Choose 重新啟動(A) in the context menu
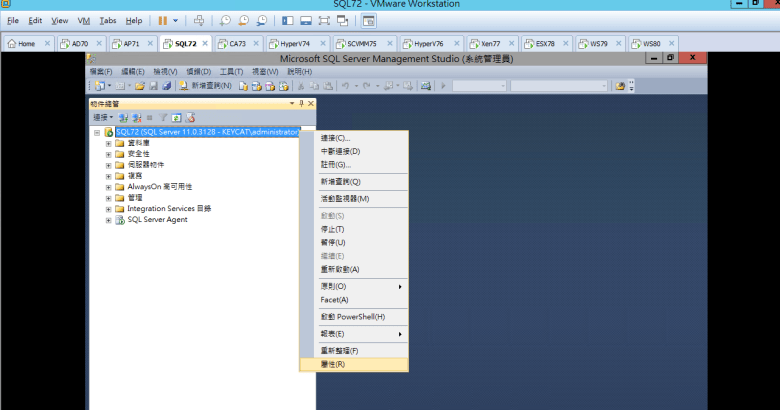This screenshot has height=410, width=780. coord(339,269)
